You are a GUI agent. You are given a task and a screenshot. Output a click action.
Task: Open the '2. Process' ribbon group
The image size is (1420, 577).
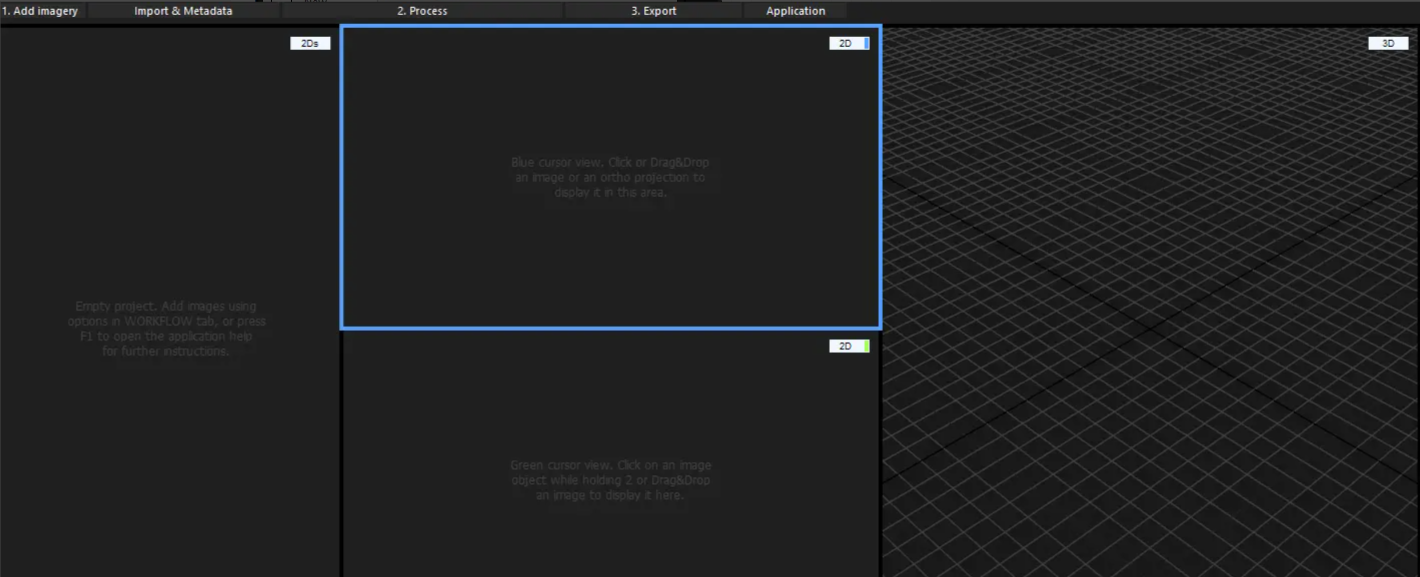[x=422, y=11]
